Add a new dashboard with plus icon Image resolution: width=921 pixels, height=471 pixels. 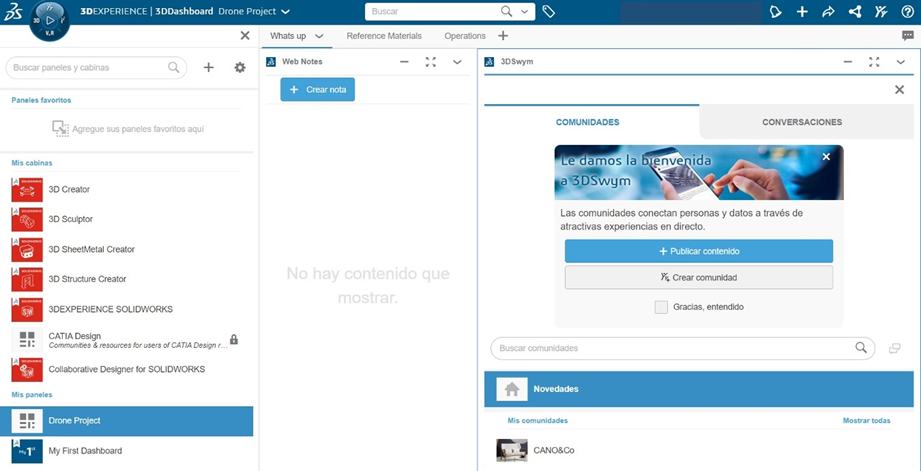pos(209,68)
